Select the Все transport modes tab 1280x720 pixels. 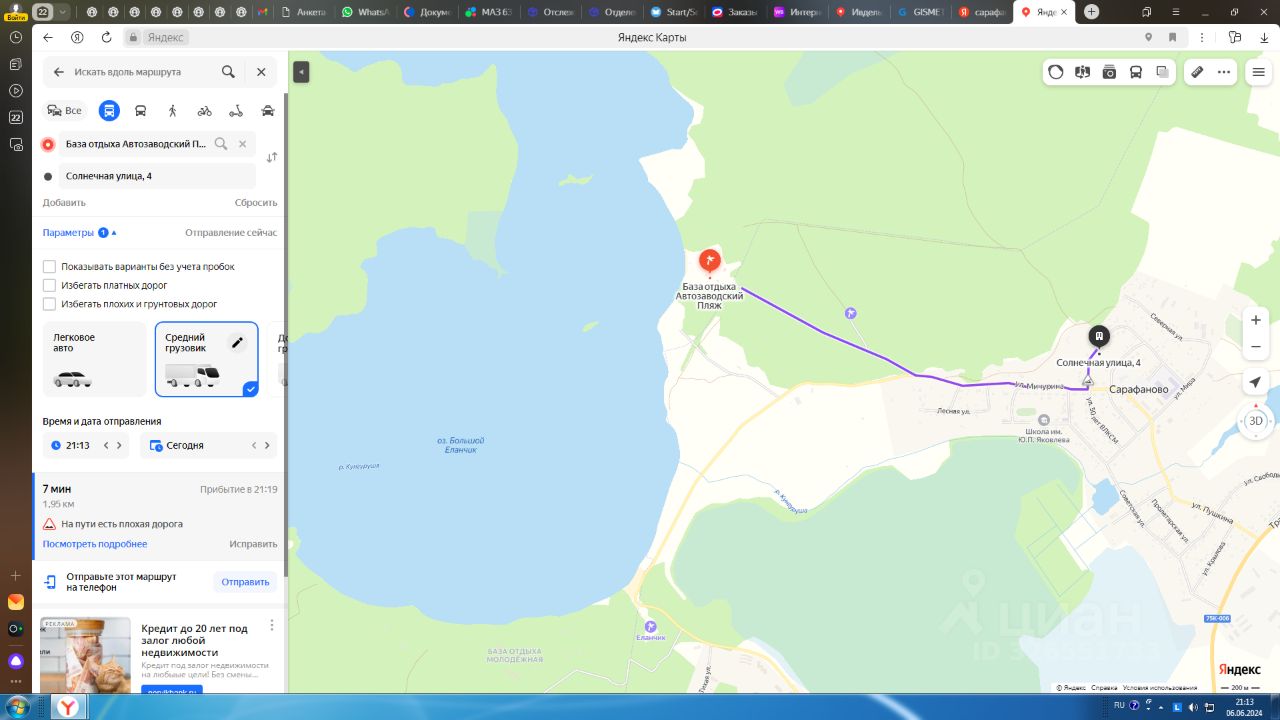point(64,111)
